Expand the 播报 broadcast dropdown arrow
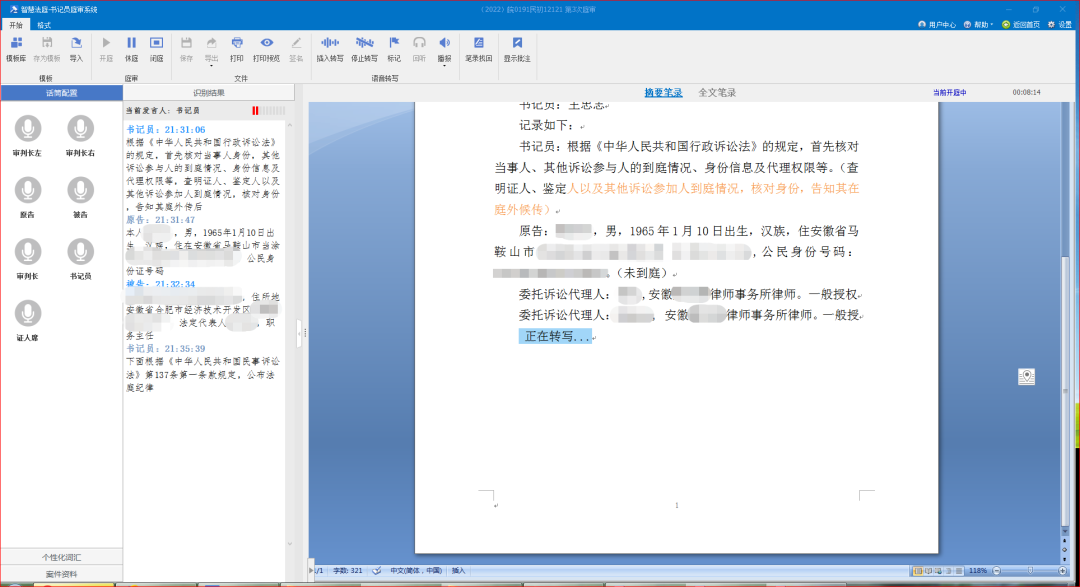1080x587 pixels. point(445,65)
